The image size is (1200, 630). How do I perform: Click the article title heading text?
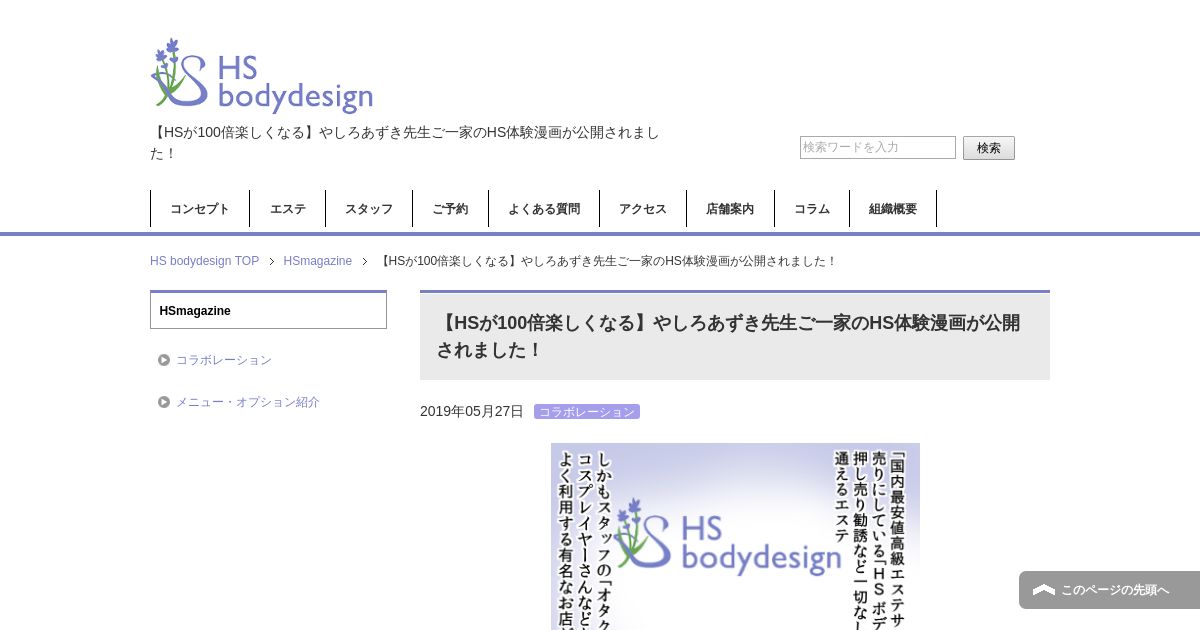click(x=728, y=336)
